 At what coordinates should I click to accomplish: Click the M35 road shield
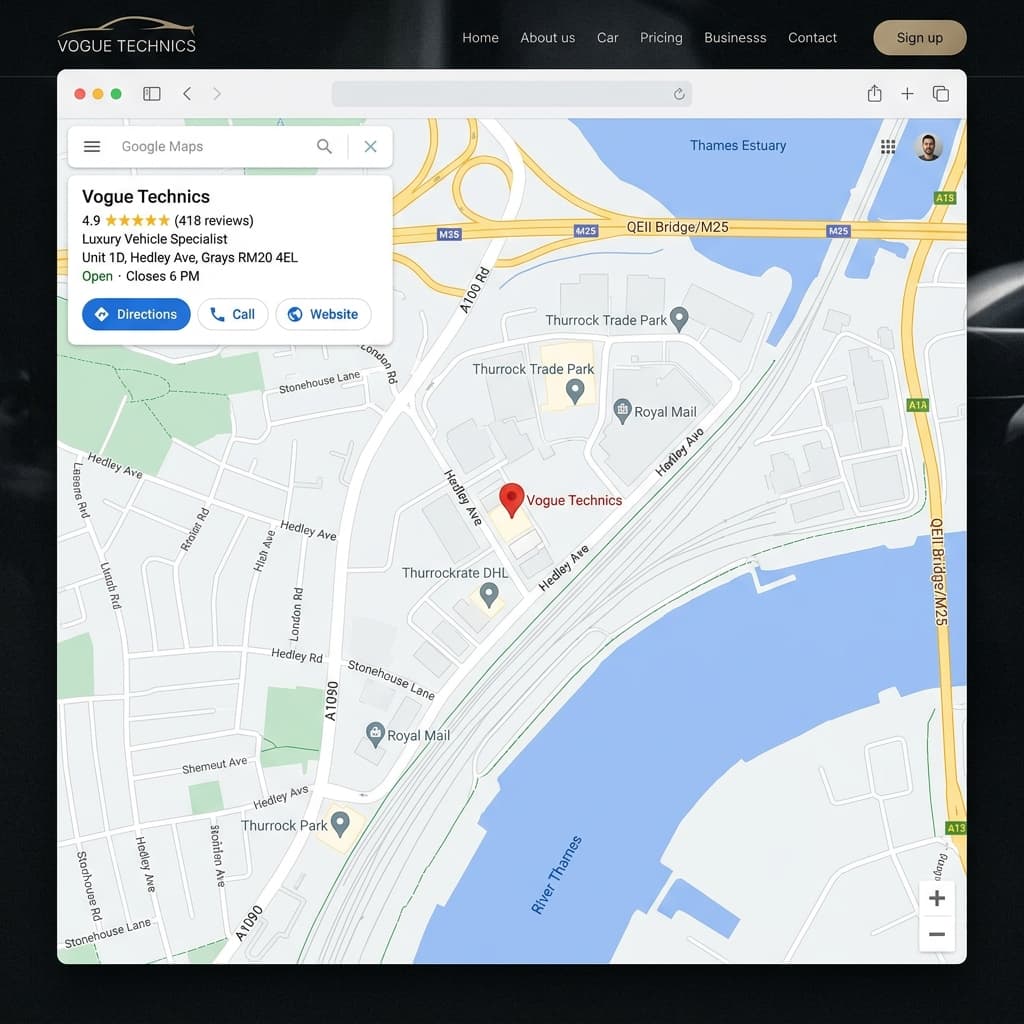(x=449, y=234)
